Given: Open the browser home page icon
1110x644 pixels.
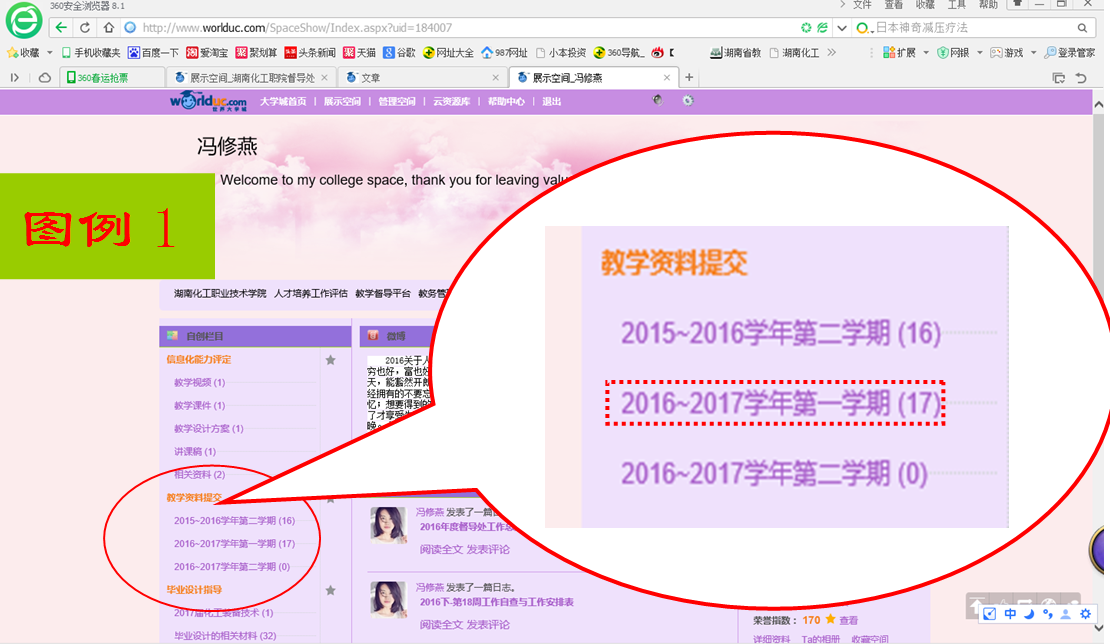Looking at the screenshot, I should coord(108,28).
